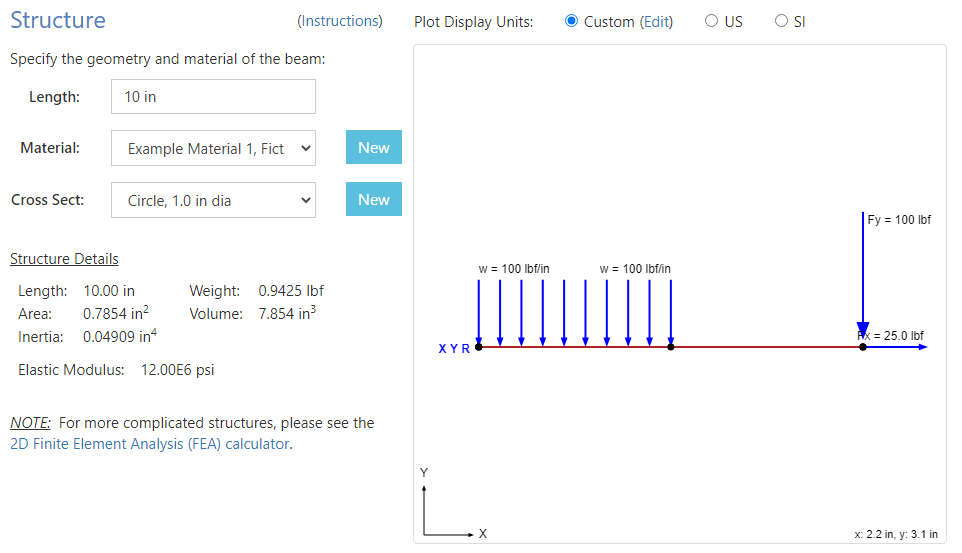962x553 pixels.
Task: Click the New button next to Material
Action: point(374,148)
